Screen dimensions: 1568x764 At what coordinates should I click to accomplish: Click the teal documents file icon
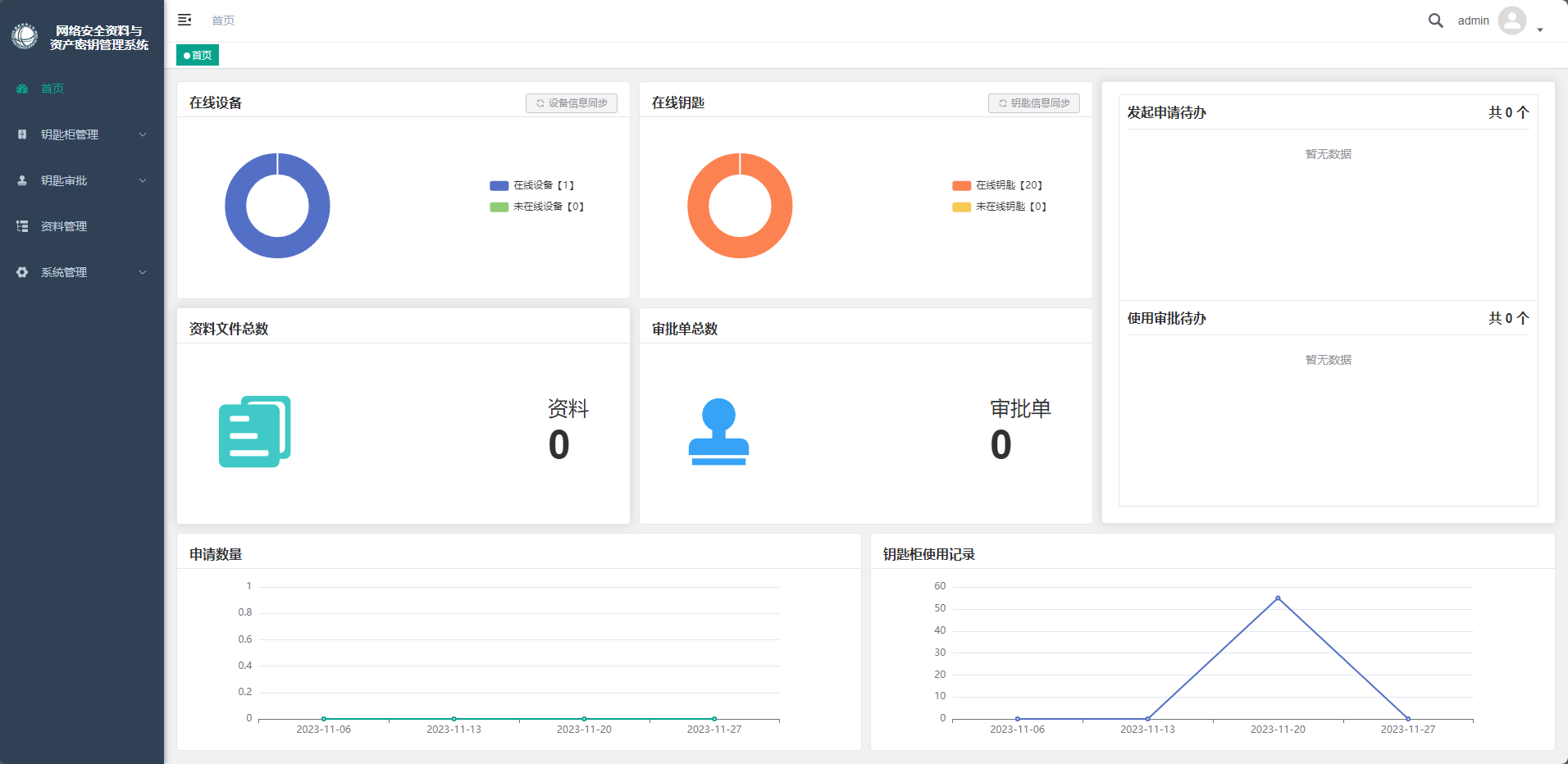point(255,432)
